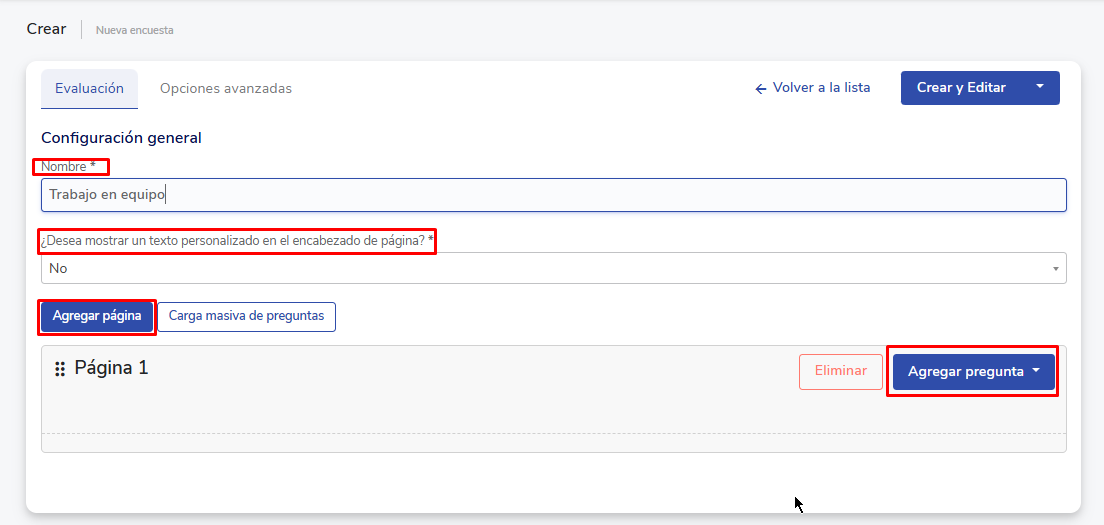
Task: Open the custom header text select showing No
Action: pos(553,268)
